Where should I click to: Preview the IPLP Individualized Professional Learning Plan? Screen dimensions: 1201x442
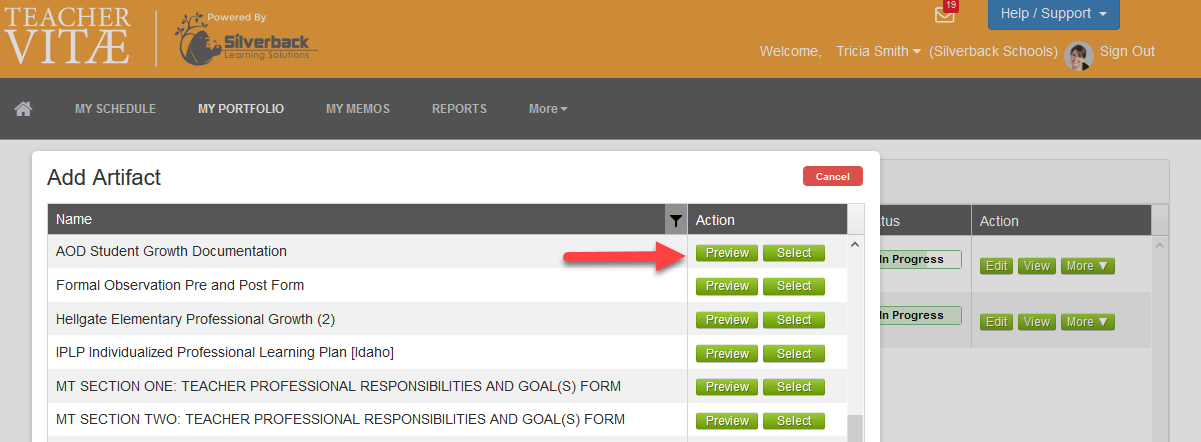coord(727,354)
